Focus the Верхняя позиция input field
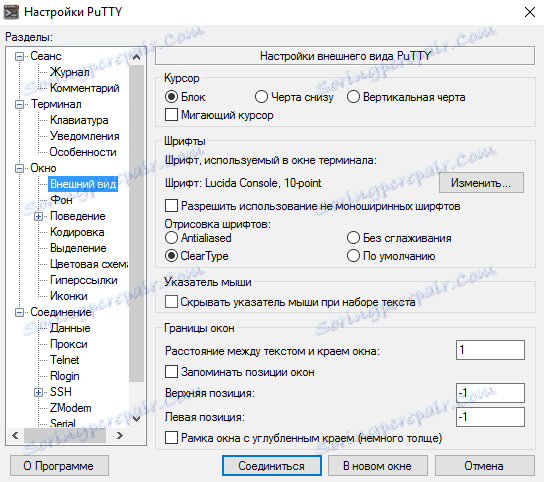This screenshot has width=544, height=482. [490, 392]
